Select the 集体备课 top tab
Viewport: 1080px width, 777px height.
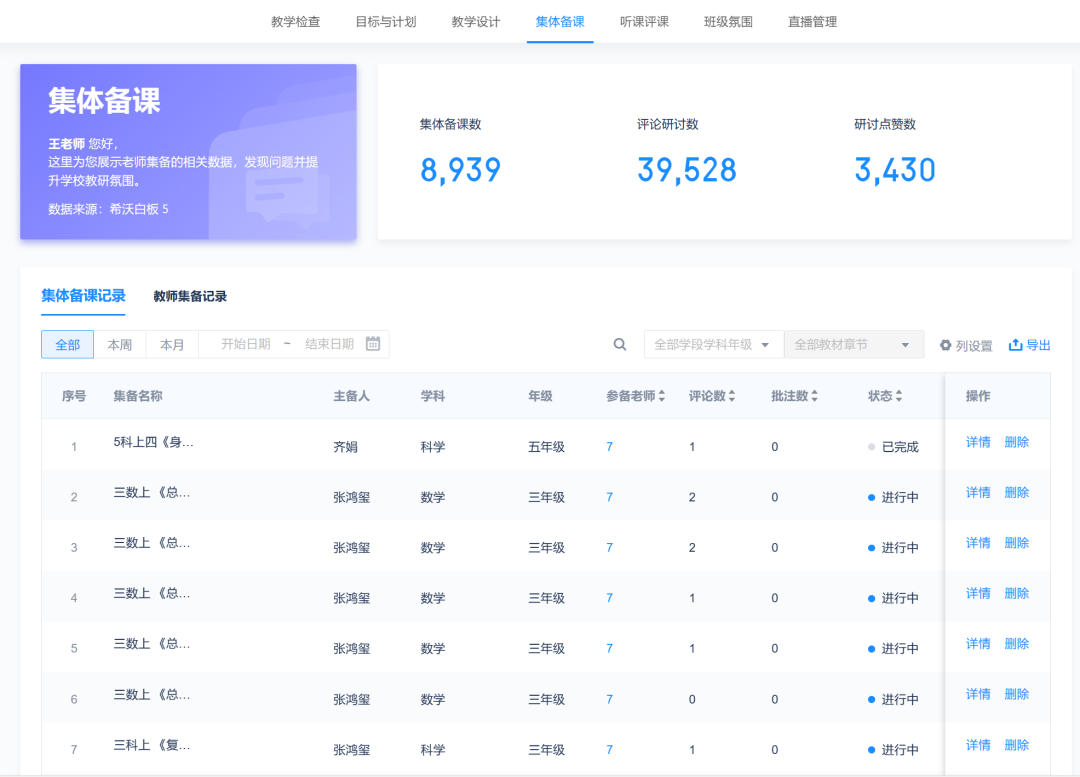[560, 21]
